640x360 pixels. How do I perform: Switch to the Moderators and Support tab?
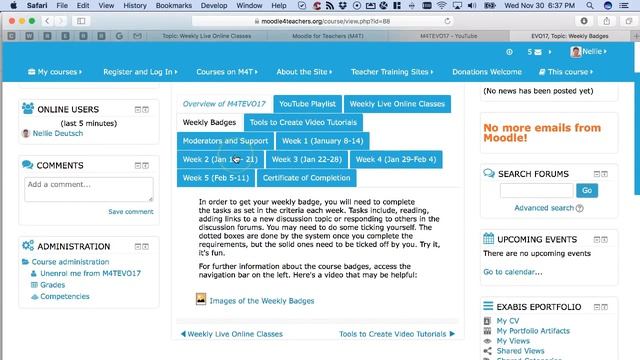(x=225, y=141)
